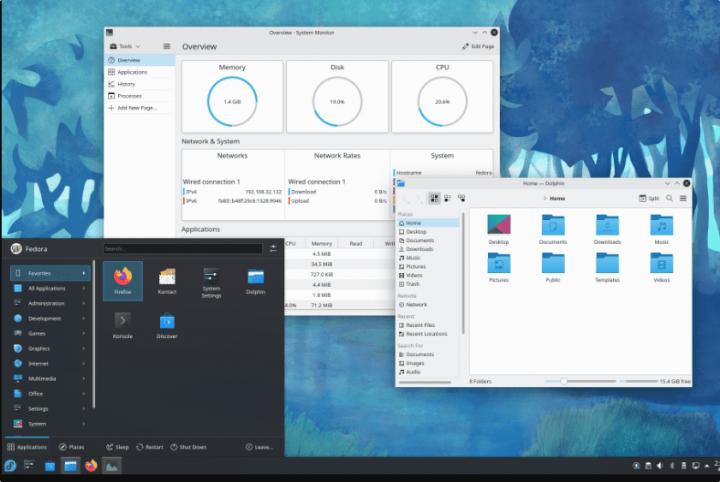The image size is (720, 482).
Task: Click the search icon in Dolphin toolbar
Action: coord(670,198)
